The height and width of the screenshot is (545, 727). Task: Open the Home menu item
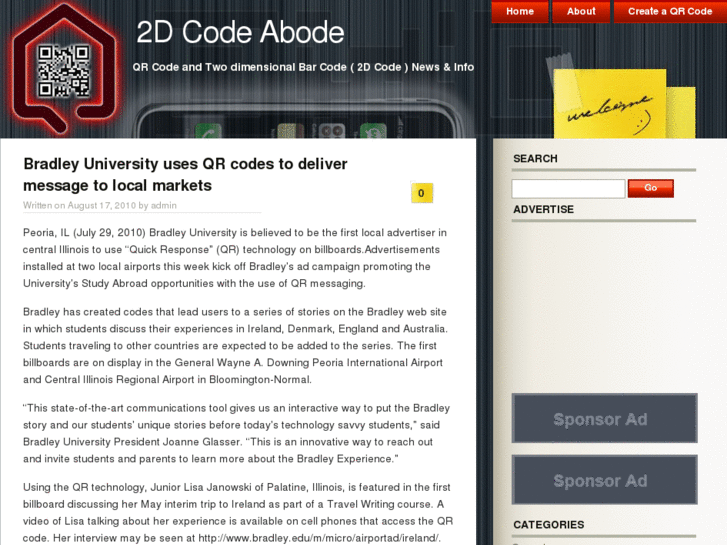tap(520, 11)
